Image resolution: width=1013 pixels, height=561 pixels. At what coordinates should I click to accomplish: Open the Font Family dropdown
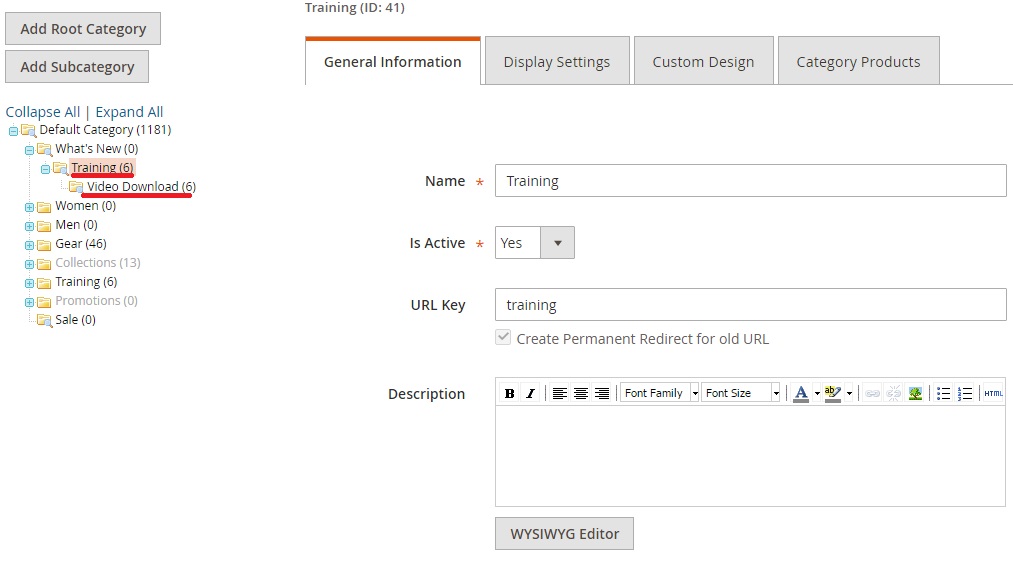[x=660, y=393]
